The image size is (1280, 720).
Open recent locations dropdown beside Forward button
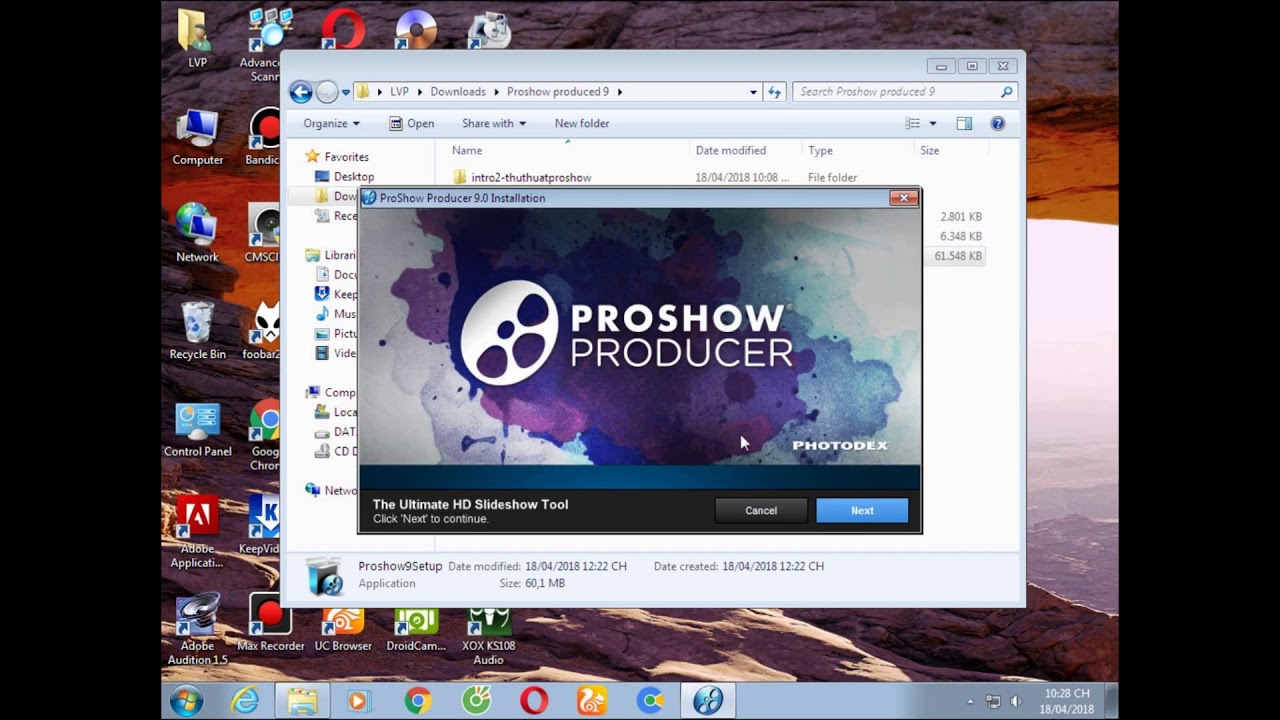[x=346, y=92]
